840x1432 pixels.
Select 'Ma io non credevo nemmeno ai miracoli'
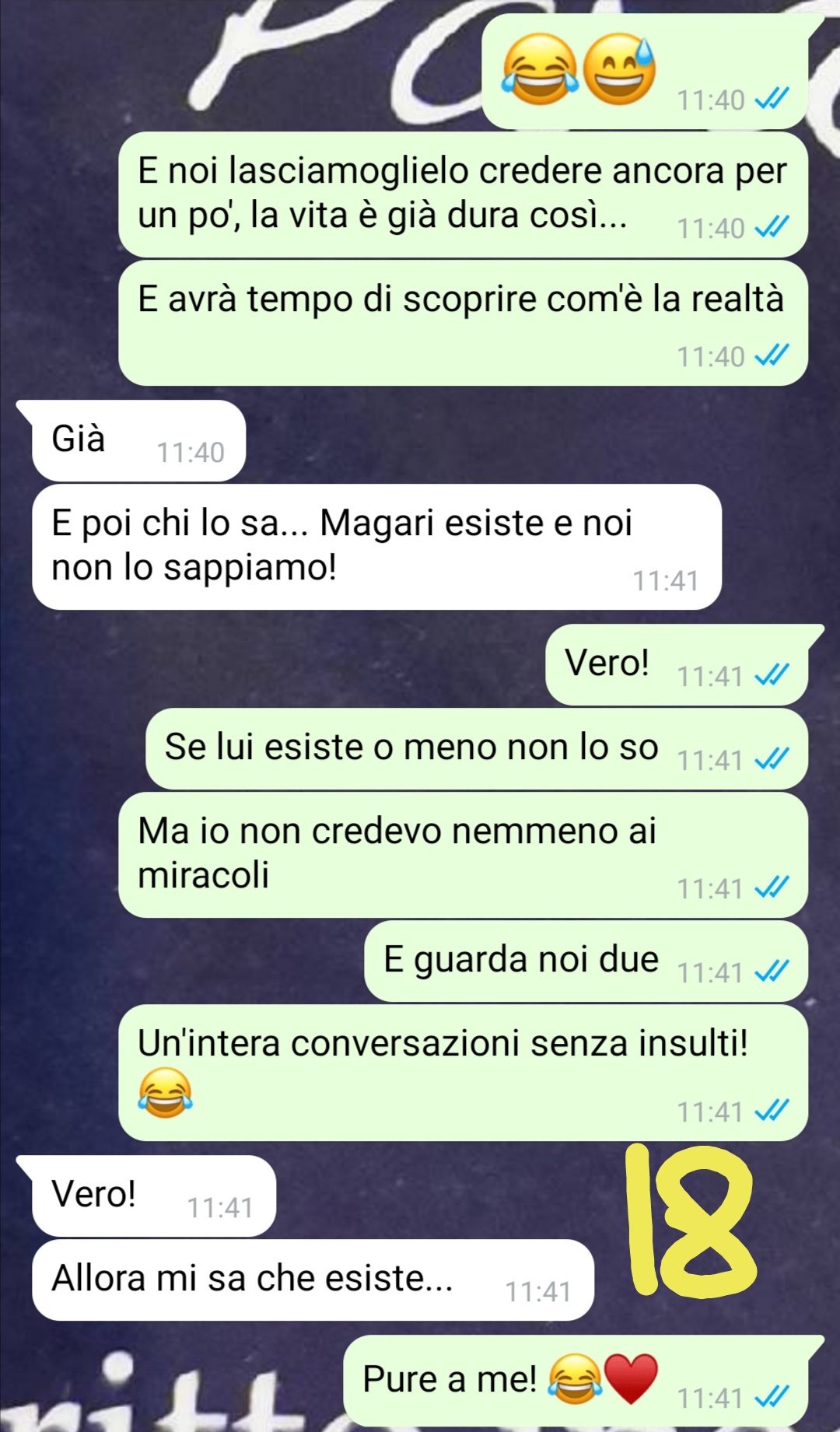pyautogui.click(x=463, y=855)
